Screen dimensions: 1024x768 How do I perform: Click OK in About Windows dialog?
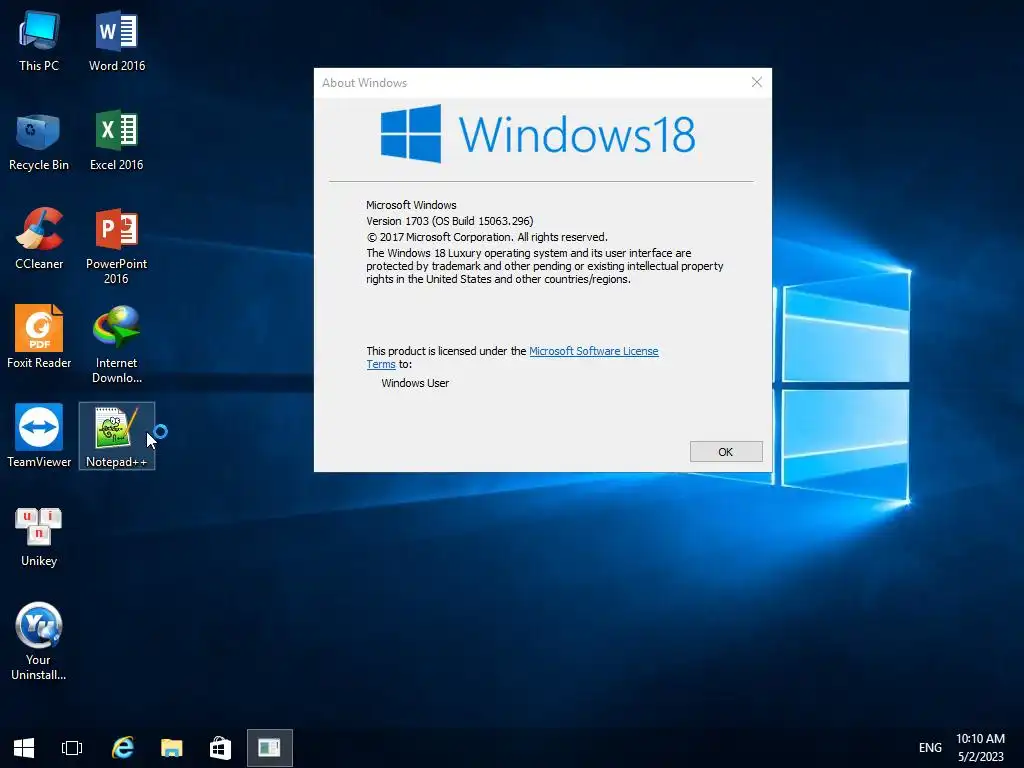click(x=726, y=452)
